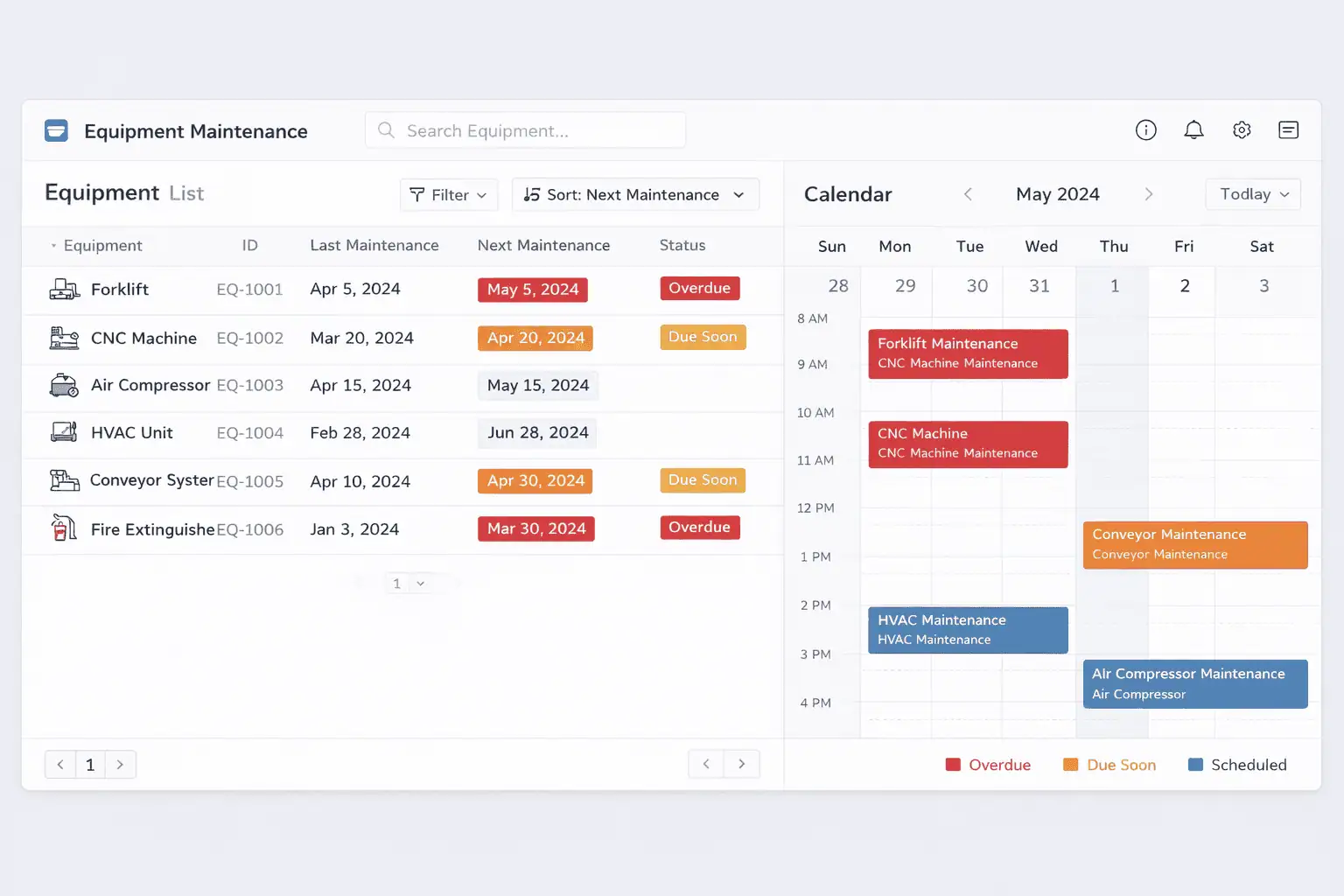Image resolution: width=1344 pixels, height=896 pixels.
Task: Click the Forklift equipment icon
Action: [64, 288]
